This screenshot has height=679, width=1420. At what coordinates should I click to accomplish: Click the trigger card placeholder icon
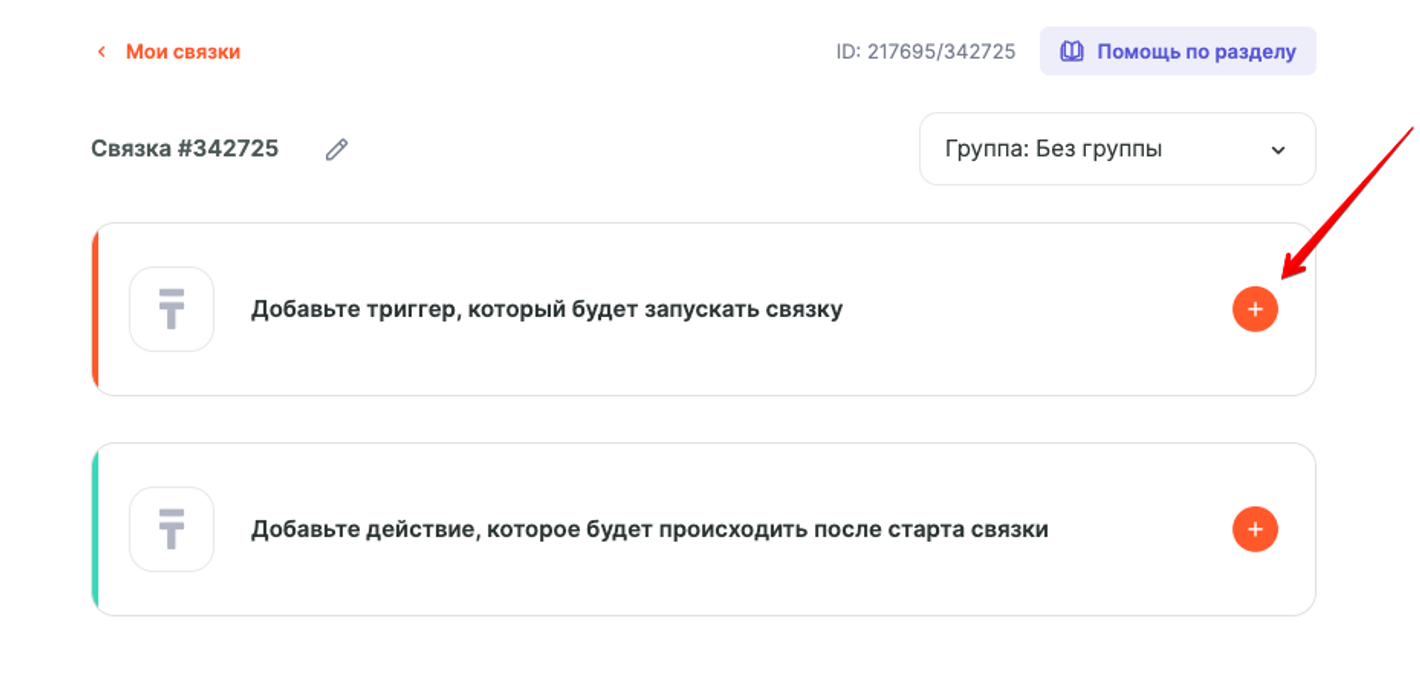pyautogui.click(x=172, y=309)
